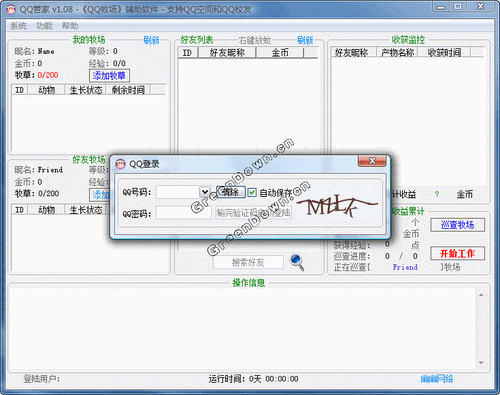Click the 清除 button
This screenshot has width=500, height=395.
tap(231, 192)
